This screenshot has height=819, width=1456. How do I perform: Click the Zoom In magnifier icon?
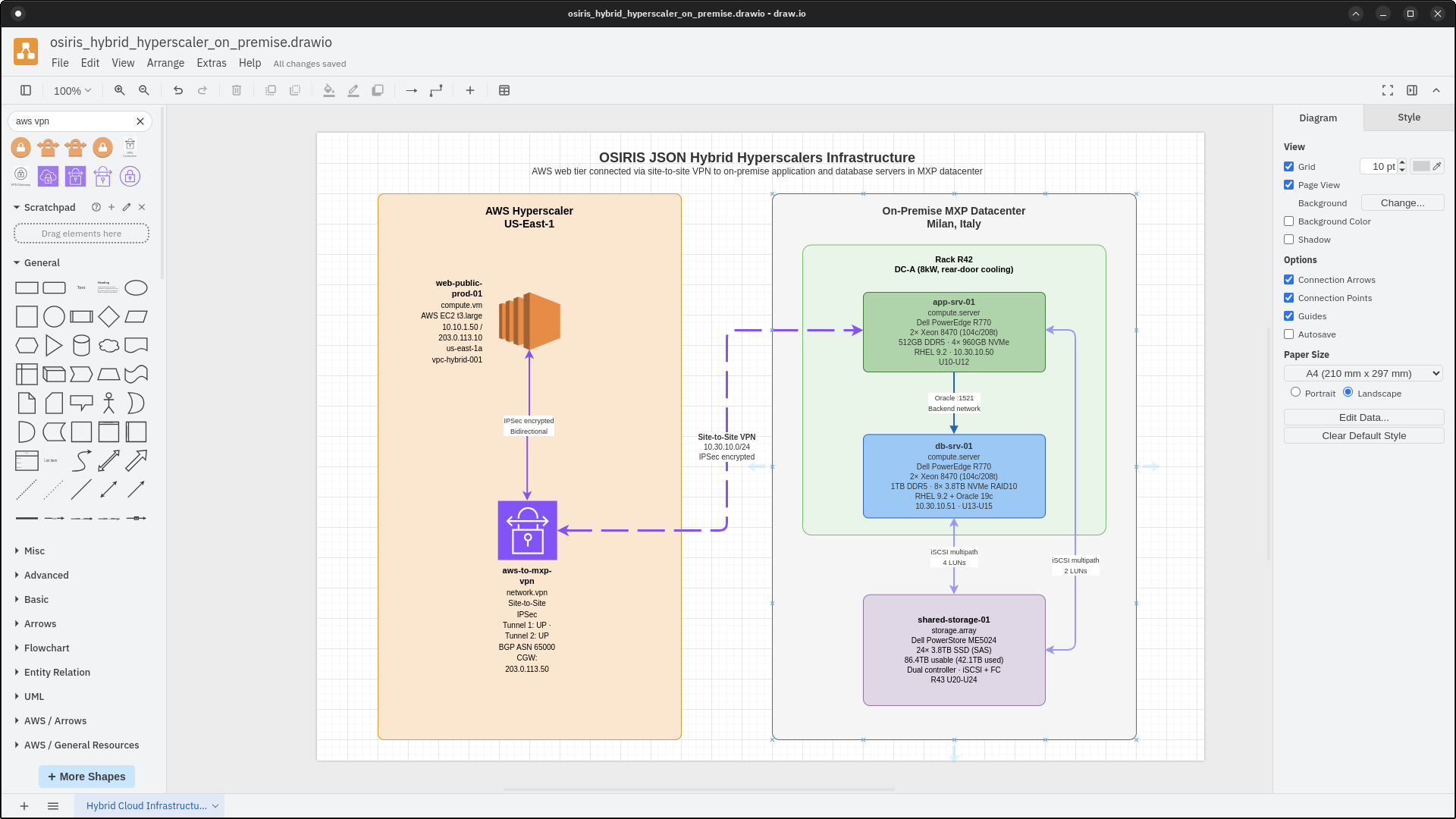tap(119, 90)
